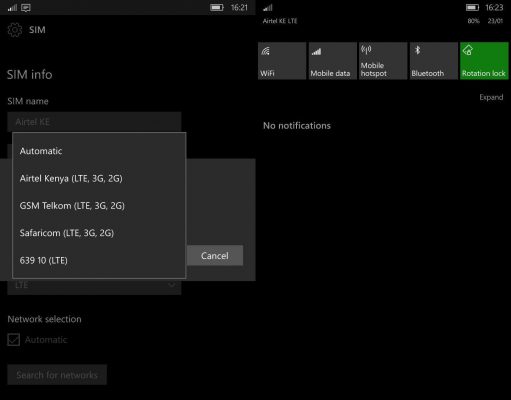Toggle the Bluetooth quick action
This screenshot has height=400, width=511.
[x=433, y=61]
